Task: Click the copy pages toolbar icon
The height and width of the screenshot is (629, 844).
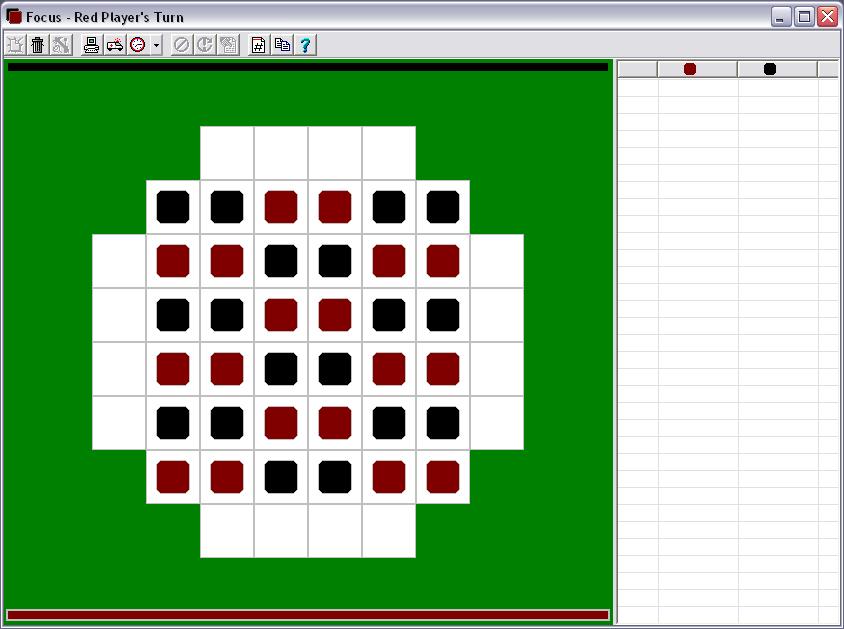Action: point(282,45)
